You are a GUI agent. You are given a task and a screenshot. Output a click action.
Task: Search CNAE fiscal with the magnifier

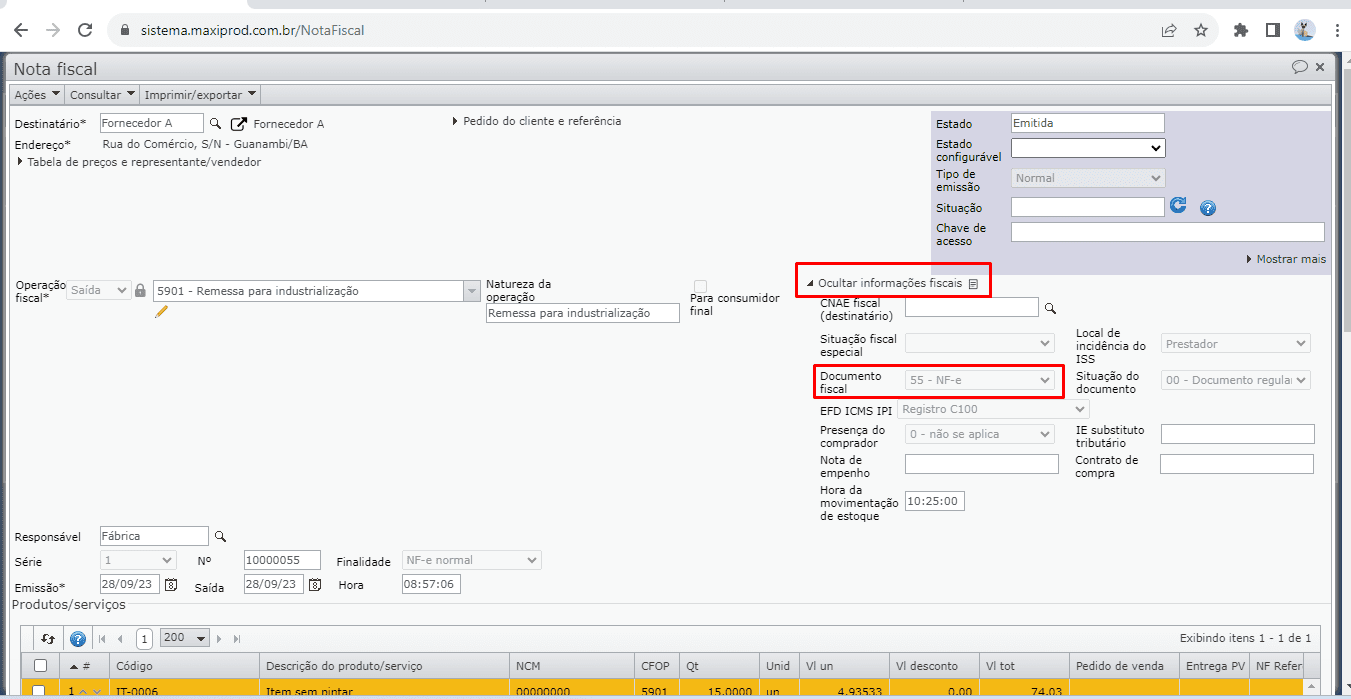click(1050, 308)
